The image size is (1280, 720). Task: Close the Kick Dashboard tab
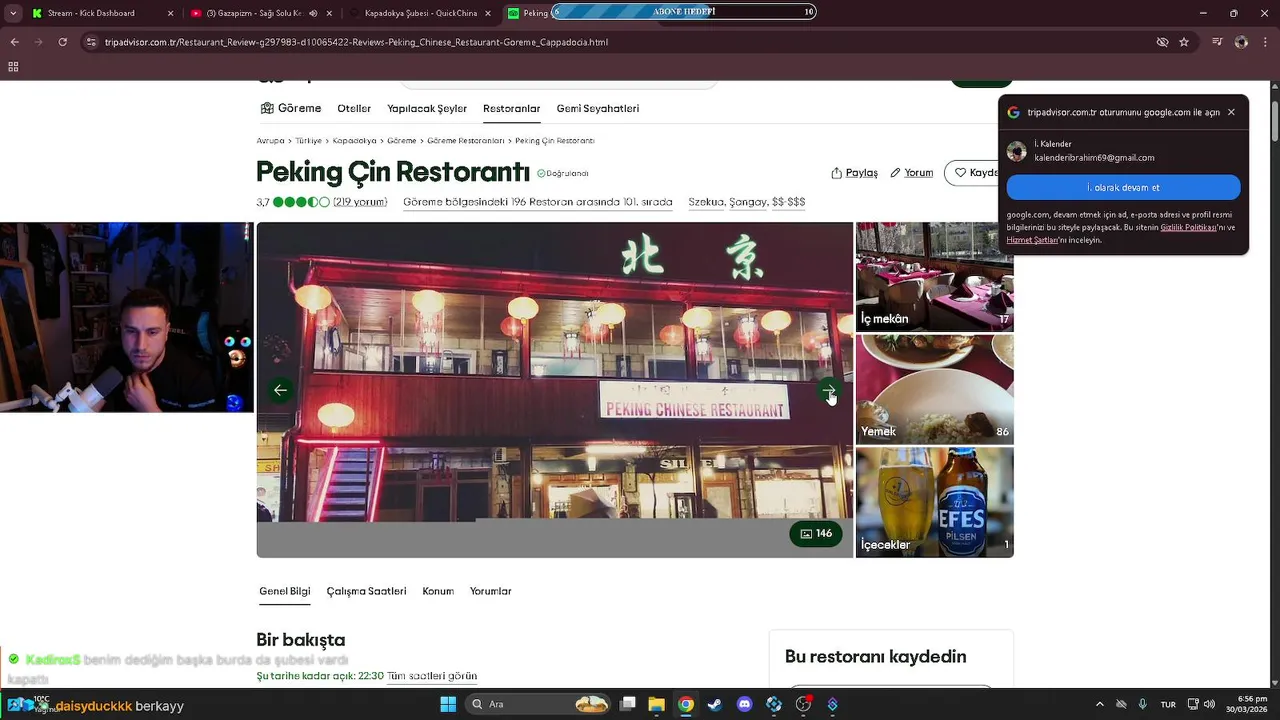[x=170, y=13]
